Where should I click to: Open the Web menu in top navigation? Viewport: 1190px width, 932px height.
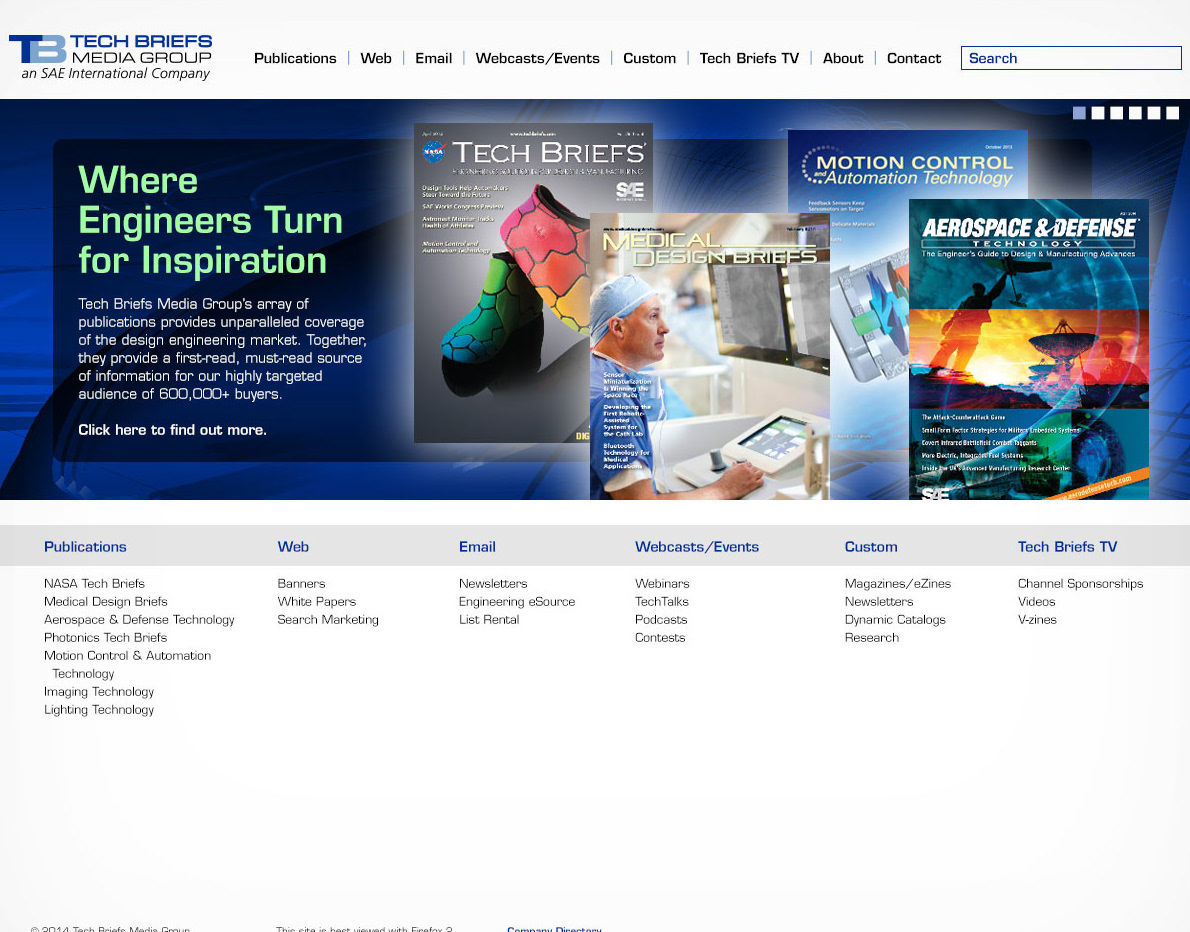(376, 58)
